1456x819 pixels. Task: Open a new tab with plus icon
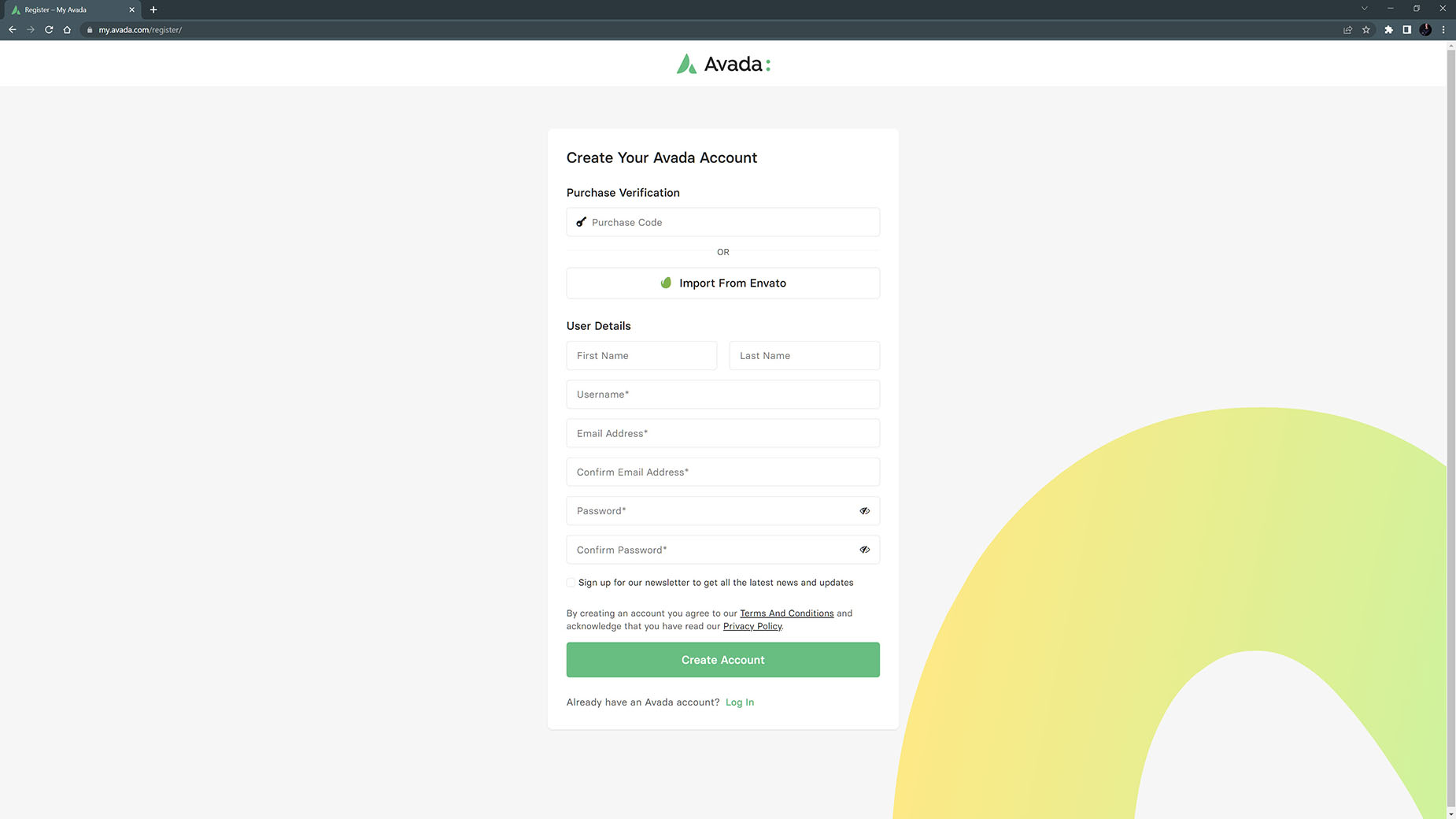[x=153, y=9]
